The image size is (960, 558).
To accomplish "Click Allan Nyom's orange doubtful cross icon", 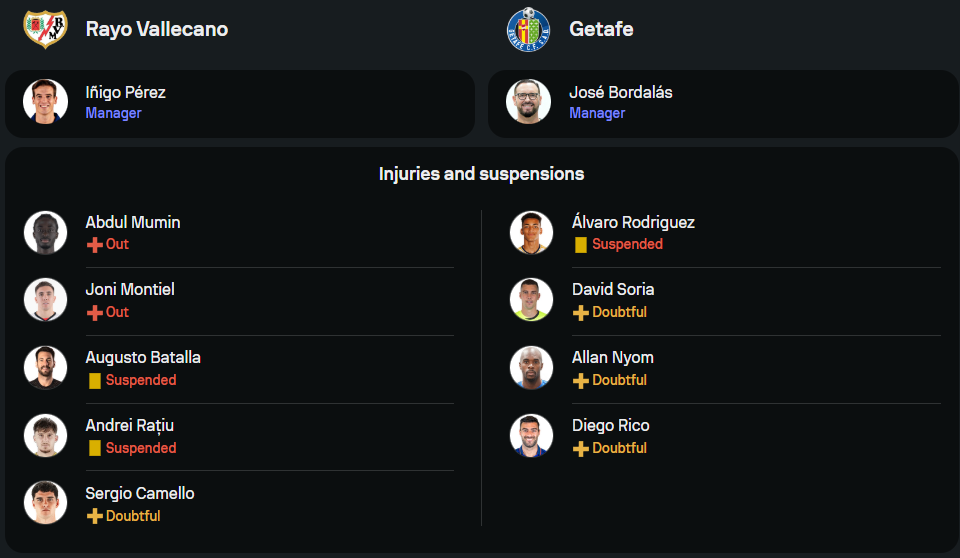I will 580,380.
